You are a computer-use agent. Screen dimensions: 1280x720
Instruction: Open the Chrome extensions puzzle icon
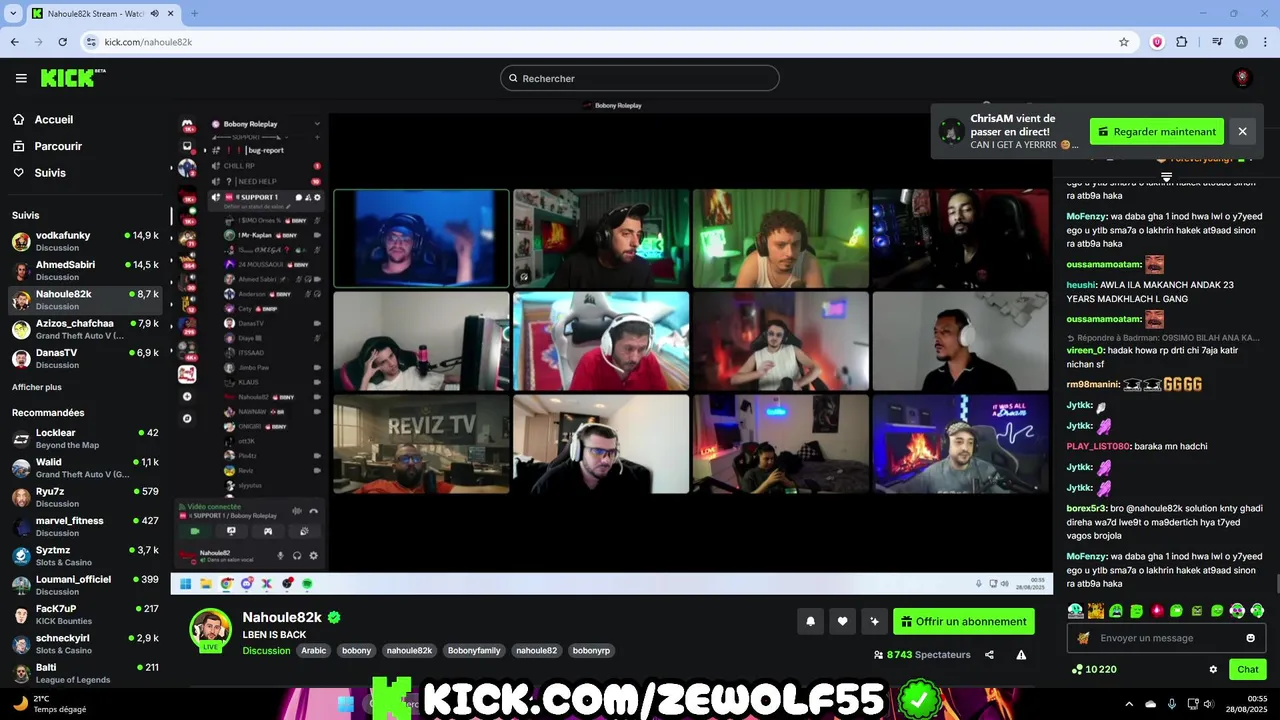(1182, 42)
